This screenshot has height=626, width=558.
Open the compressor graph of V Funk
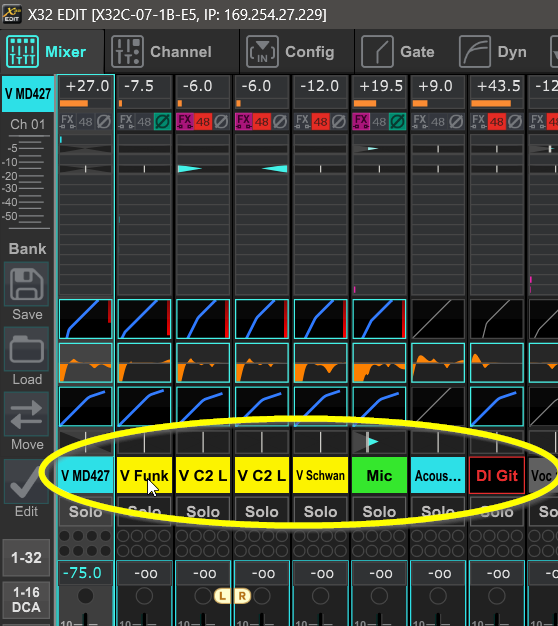pyautogui.click(x=144, y=406)
